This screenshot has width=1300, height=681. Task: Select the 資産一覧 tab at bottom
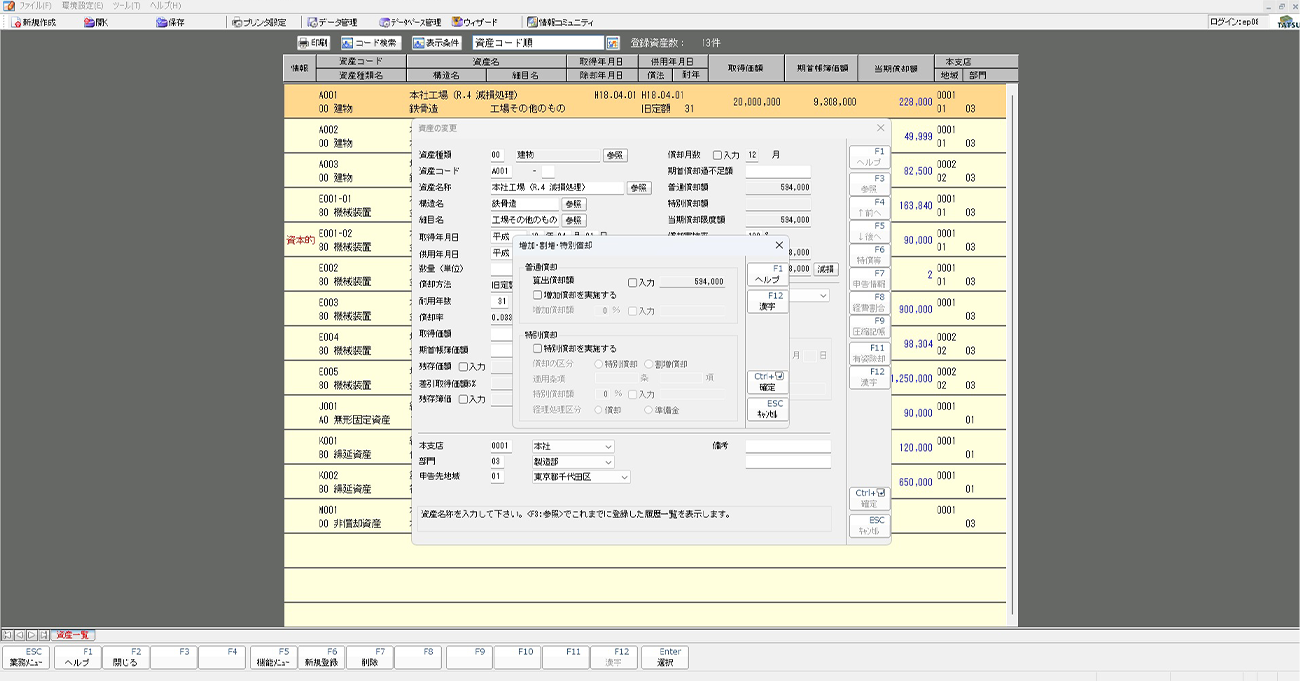(73, 635)
